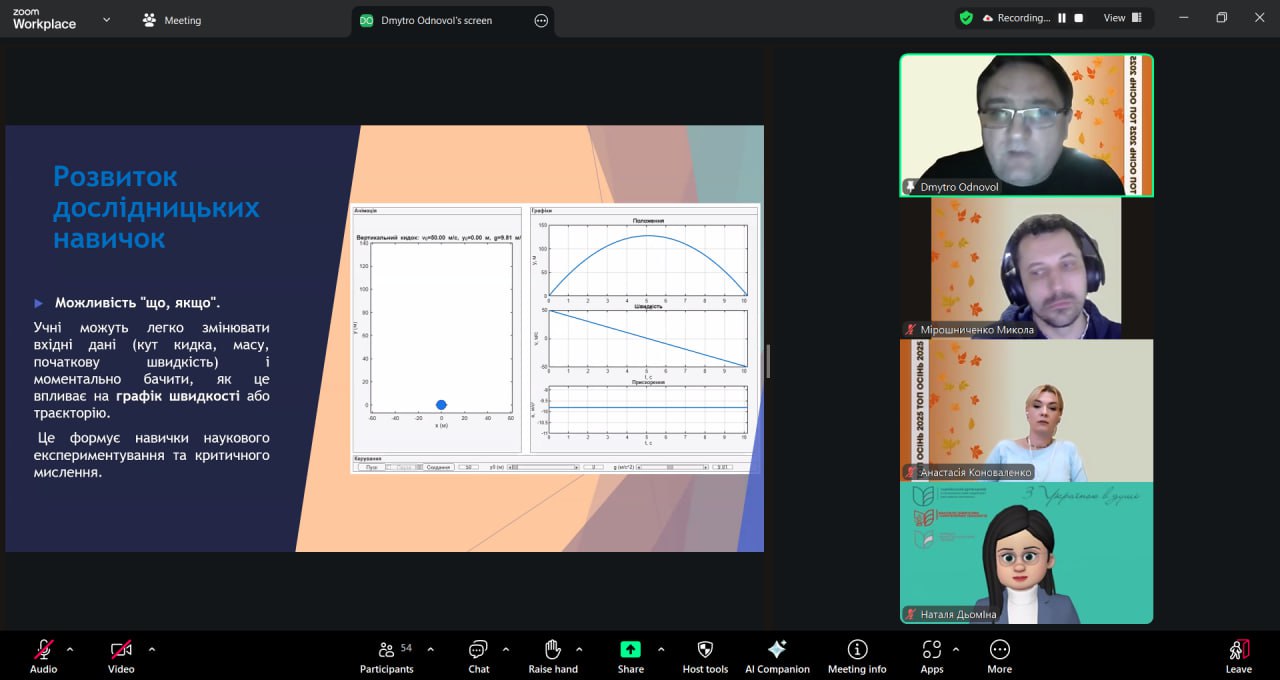
Task: Open the More options icon
Action: (x=999, y=649)
